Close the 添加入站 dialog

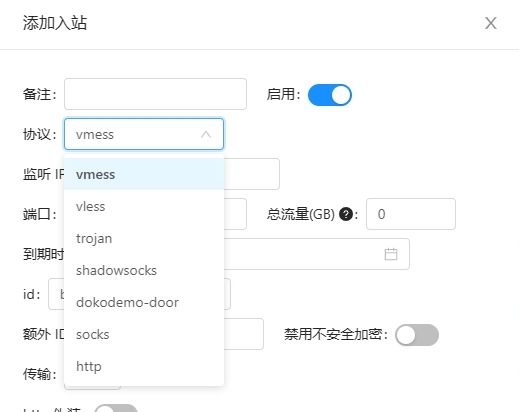(x=491, y=23)
